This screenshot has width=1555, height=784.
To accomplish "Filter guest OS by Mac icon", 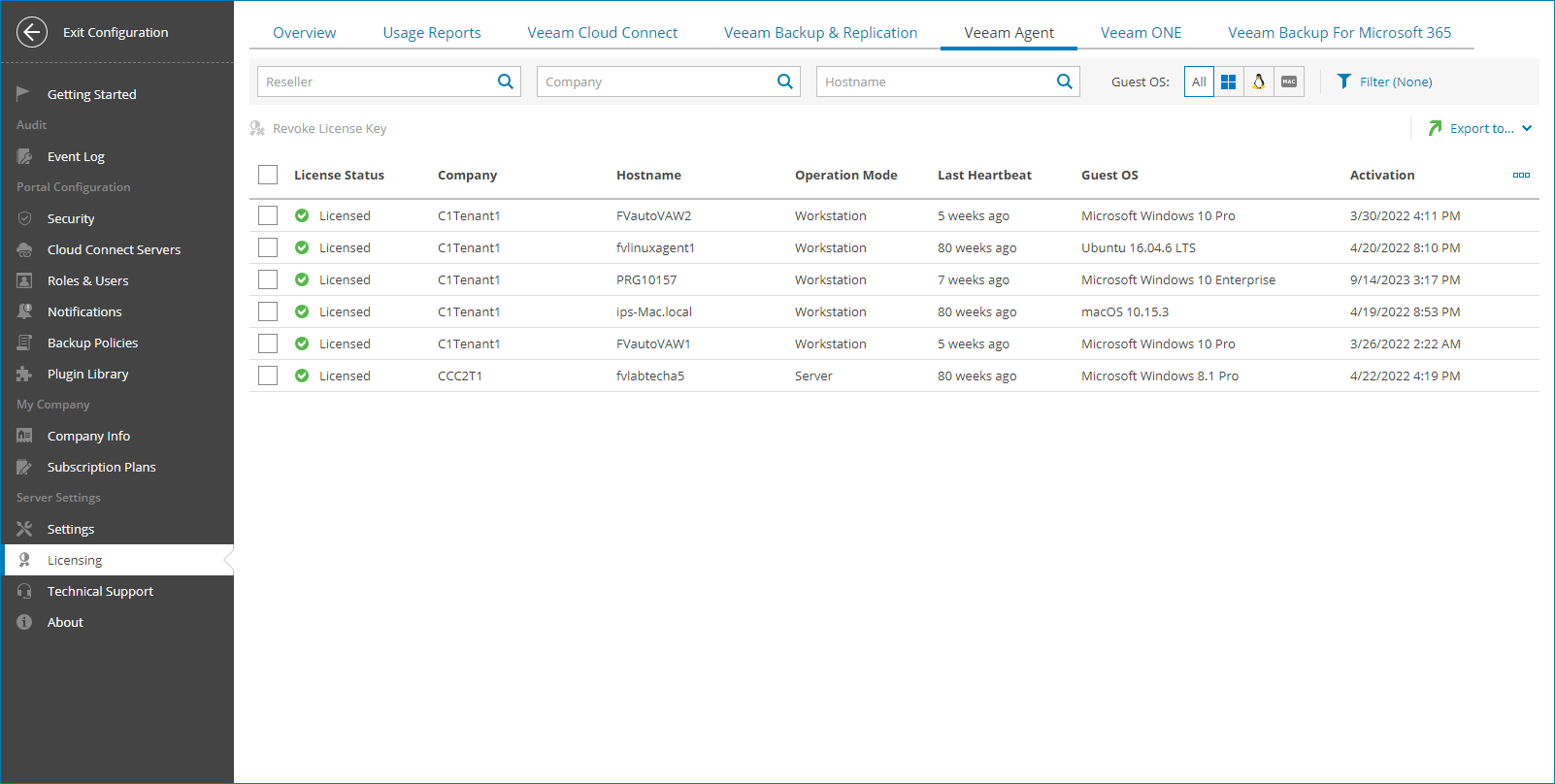I will pyautogui.click(x=1289, y=82).
